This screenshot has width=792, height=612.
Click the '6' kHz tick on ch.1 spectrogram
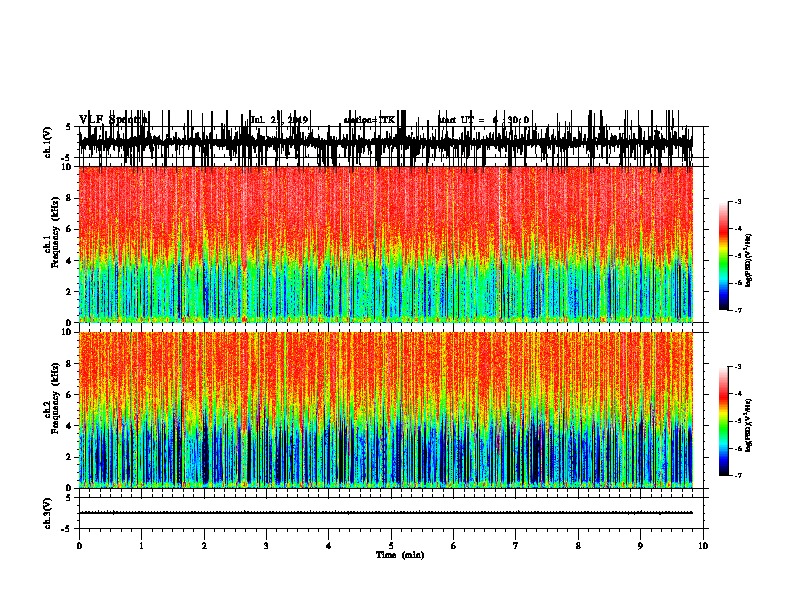70,229
